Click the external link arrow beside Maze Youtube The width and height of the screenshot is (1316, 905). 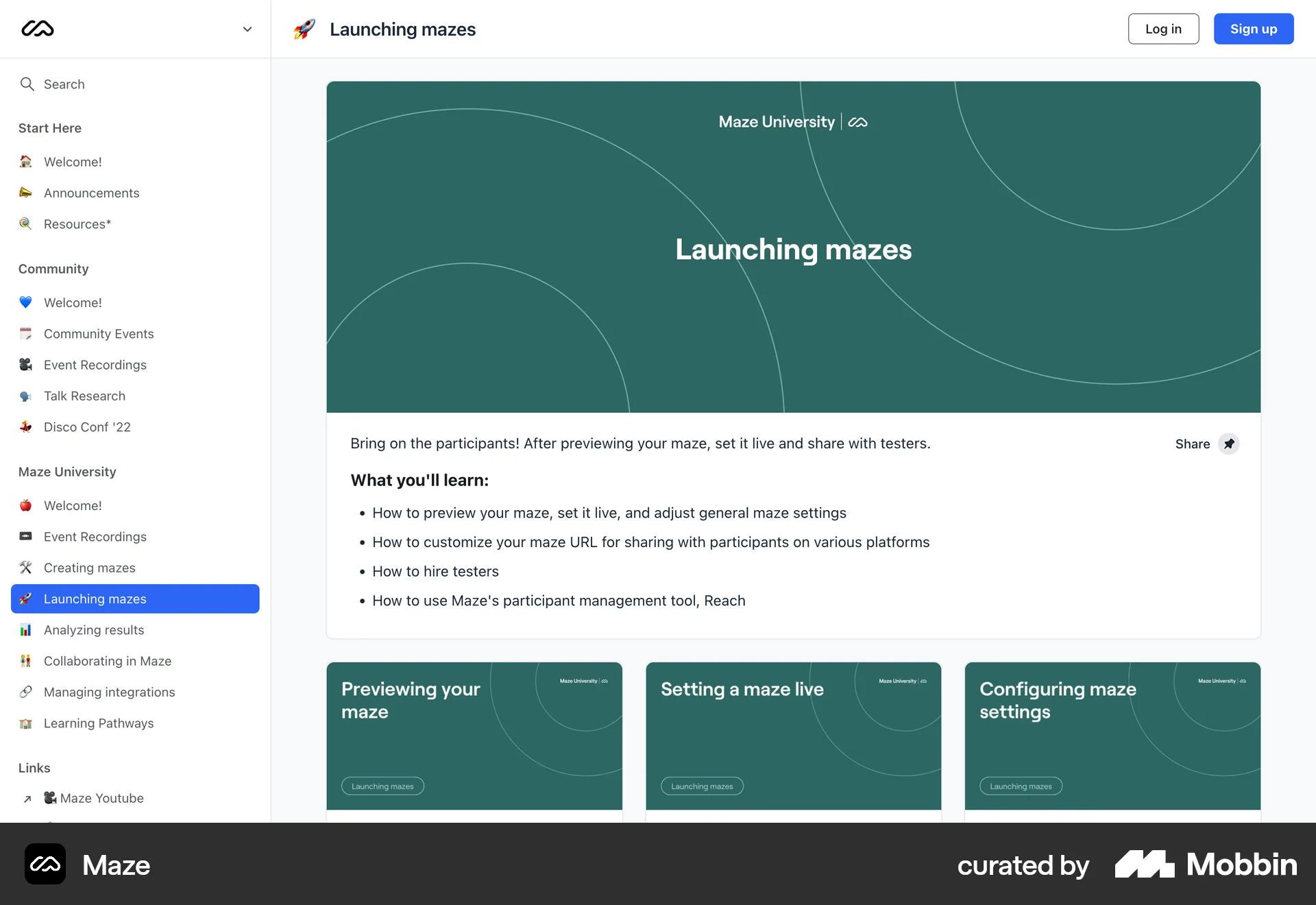26,798
